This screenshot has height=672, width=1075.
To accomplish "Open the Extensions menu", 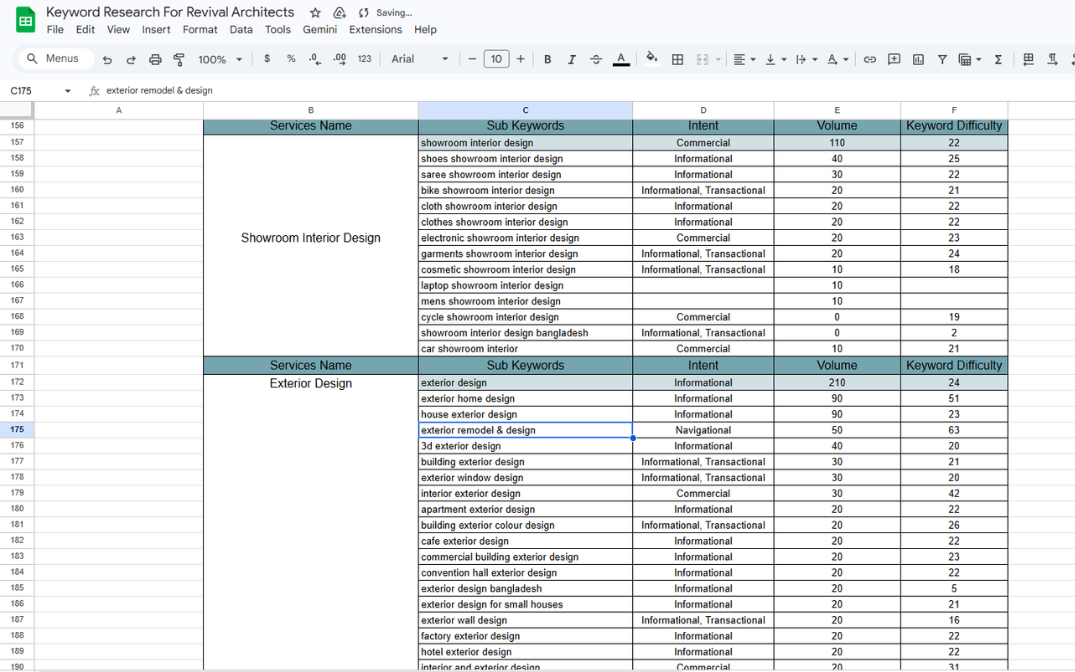I will pyautogui.click(x=375, y=30).
